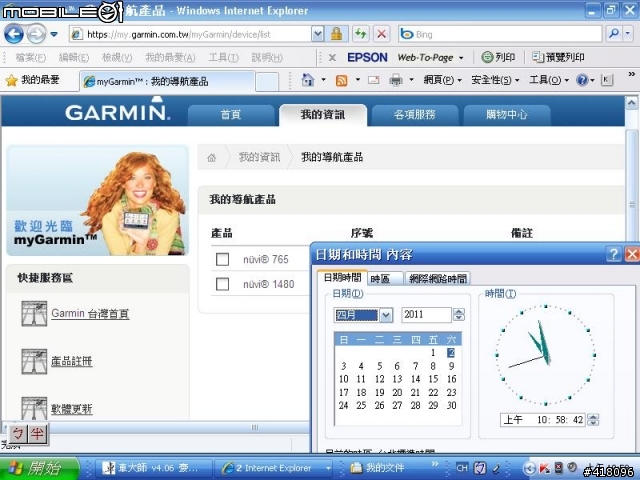
Task: Open a new blank browser tab
Action: pos(267,81)
